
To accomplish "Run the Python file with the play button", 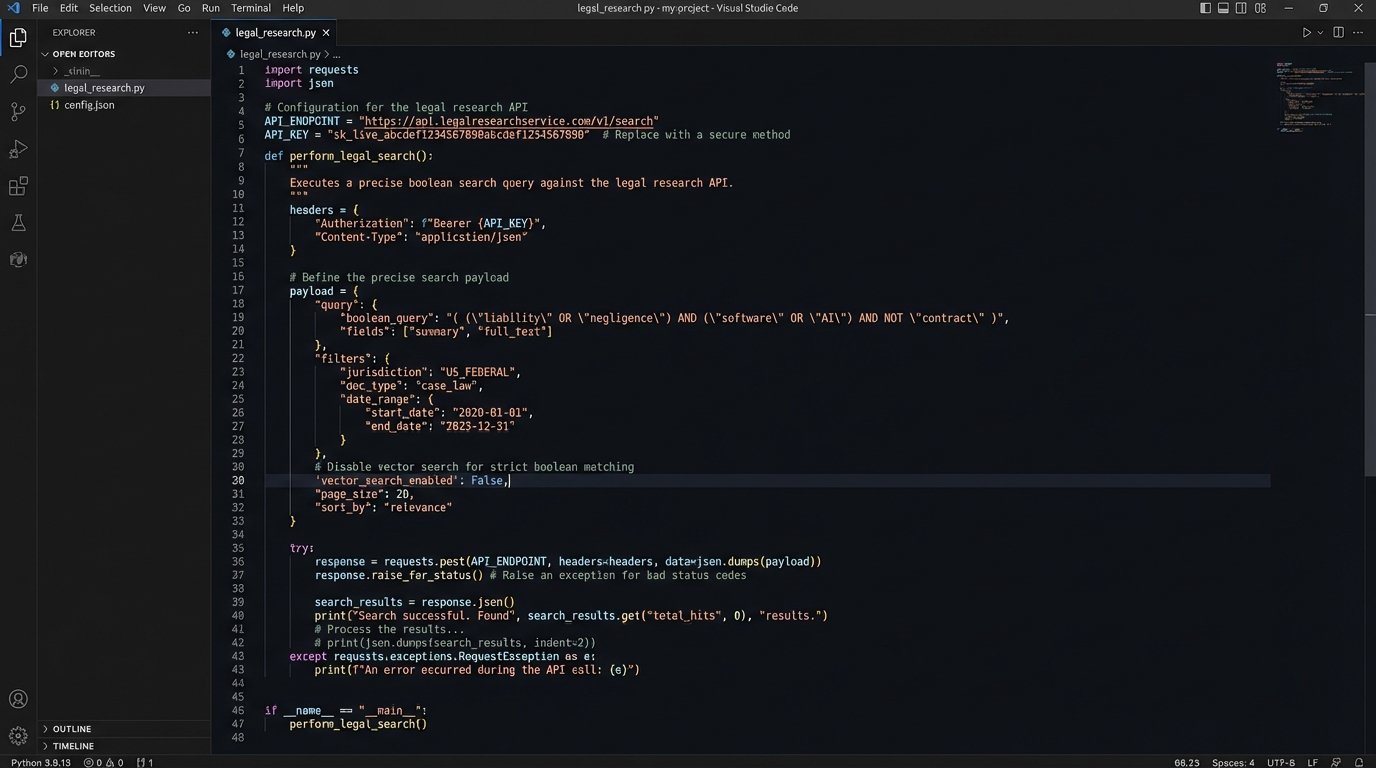I will pyautogui.click(x=1305, y=32).
